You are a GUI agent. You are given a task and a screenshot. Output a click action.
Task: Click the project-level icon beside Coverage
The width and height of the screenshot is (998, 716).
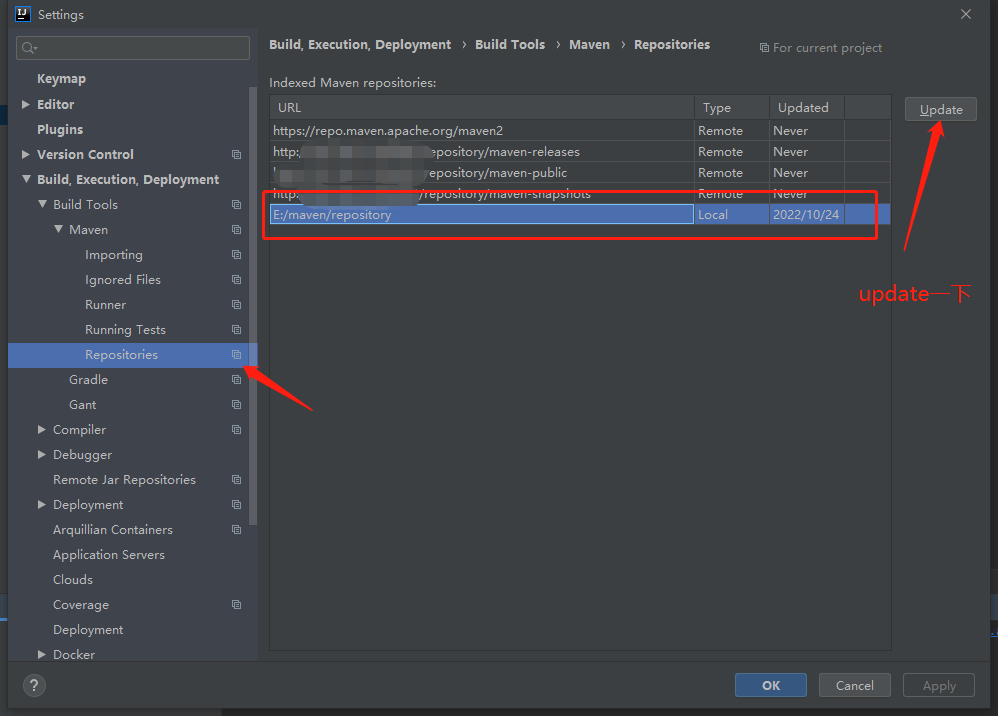pyautogui.click(x=236, y=605)
